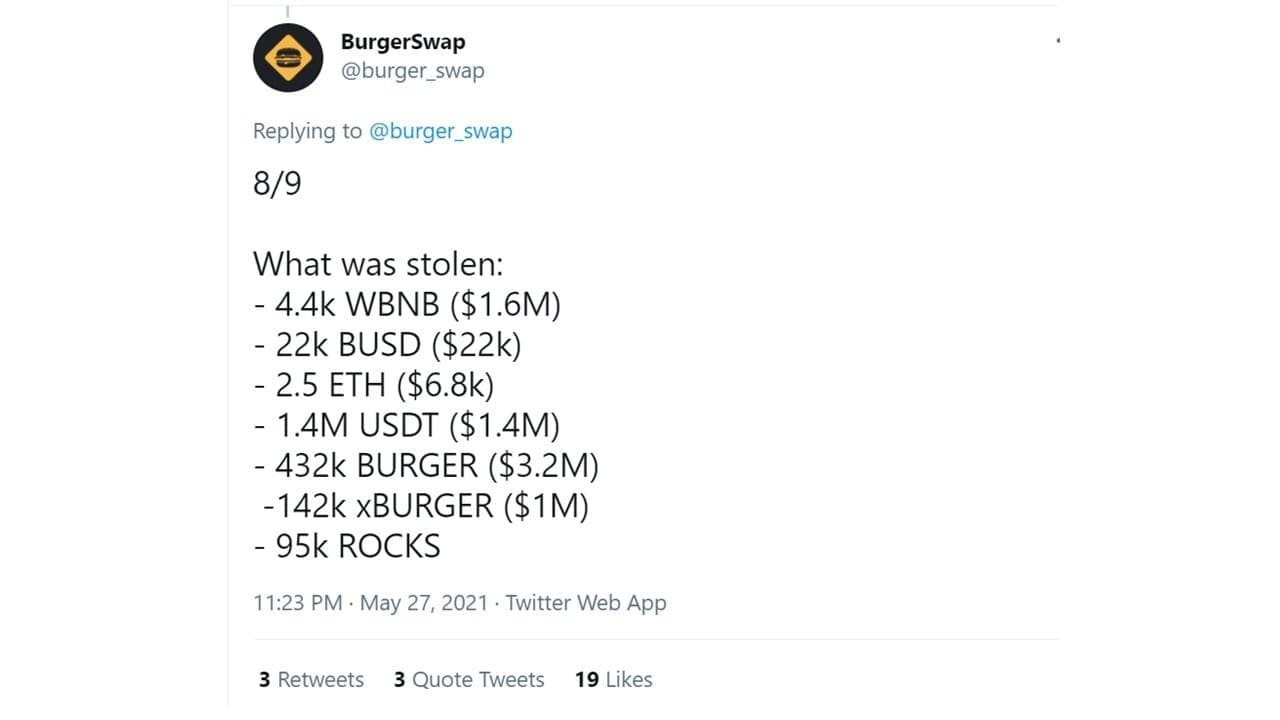Open the tweet options caret menu
Viewport: 1280px width, 720px height.
1057,40
